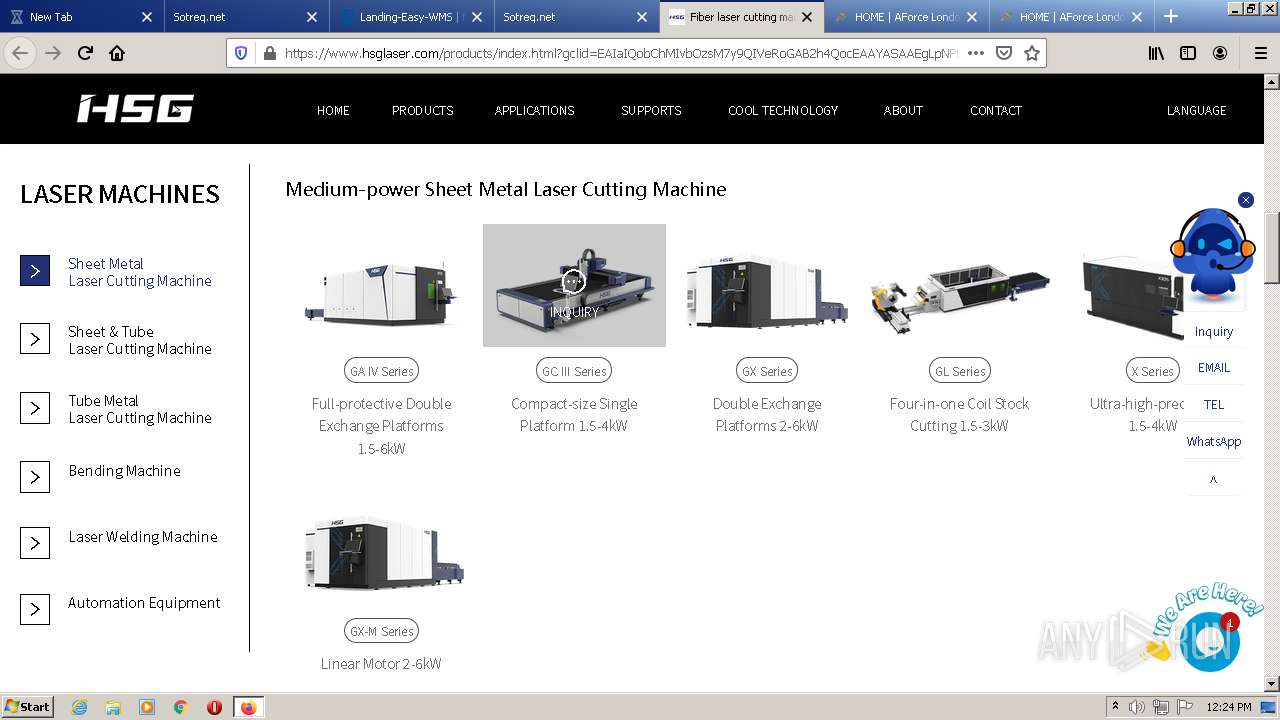Open File Explorer from taskbar
This screenshot has width=1280, height=720.
[x=113, y=707]
